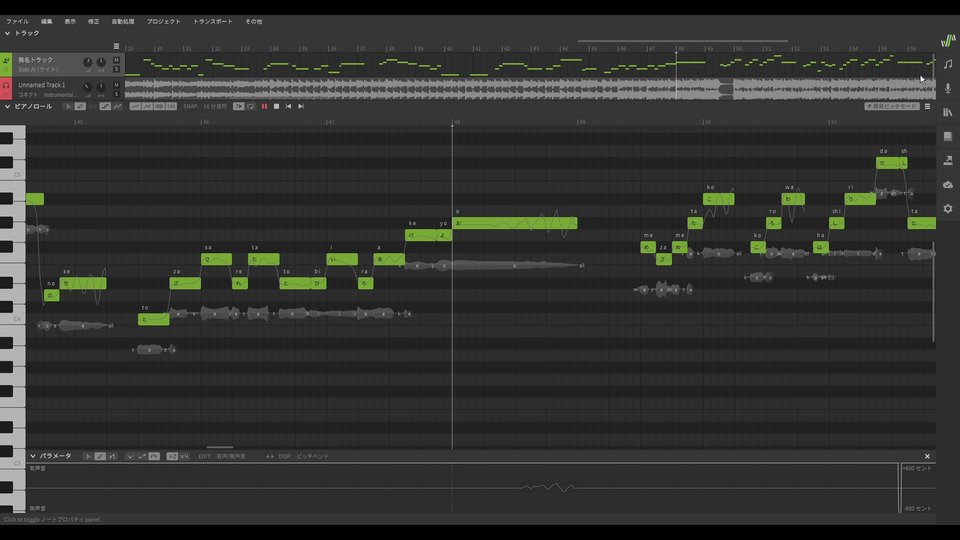Jump to previous position button
The image size is (960, 540).
[288, 107]
